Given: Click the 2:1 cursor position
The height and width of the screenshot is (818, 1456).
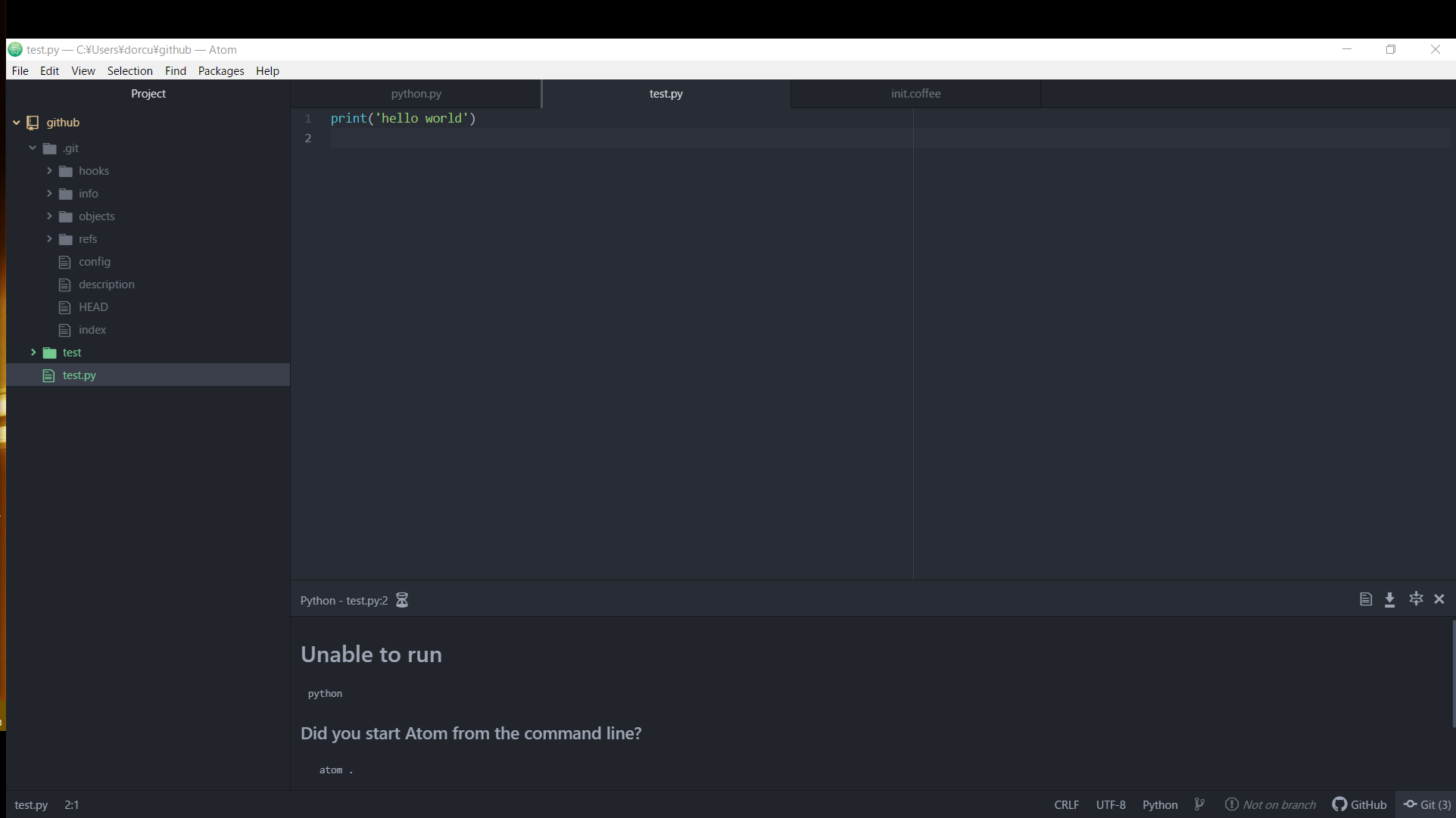Looking at the screenshot, I should pos(72,804).
